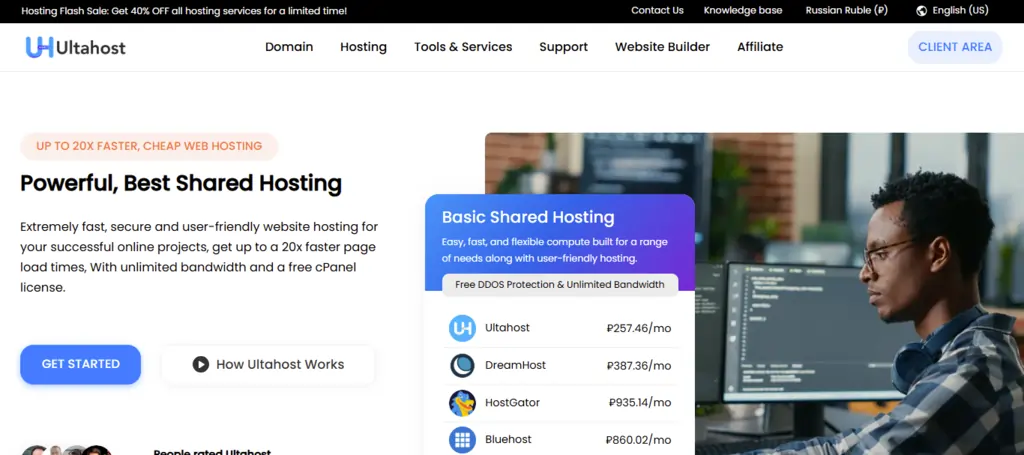The width and height of the screenshot is (1024, 455).
Task: Click the HostGator name in comparison list
Action: tap(512, 403)
